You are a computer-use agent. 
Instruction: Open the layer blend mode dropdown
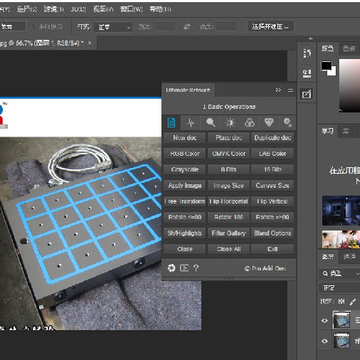[339, 288]
